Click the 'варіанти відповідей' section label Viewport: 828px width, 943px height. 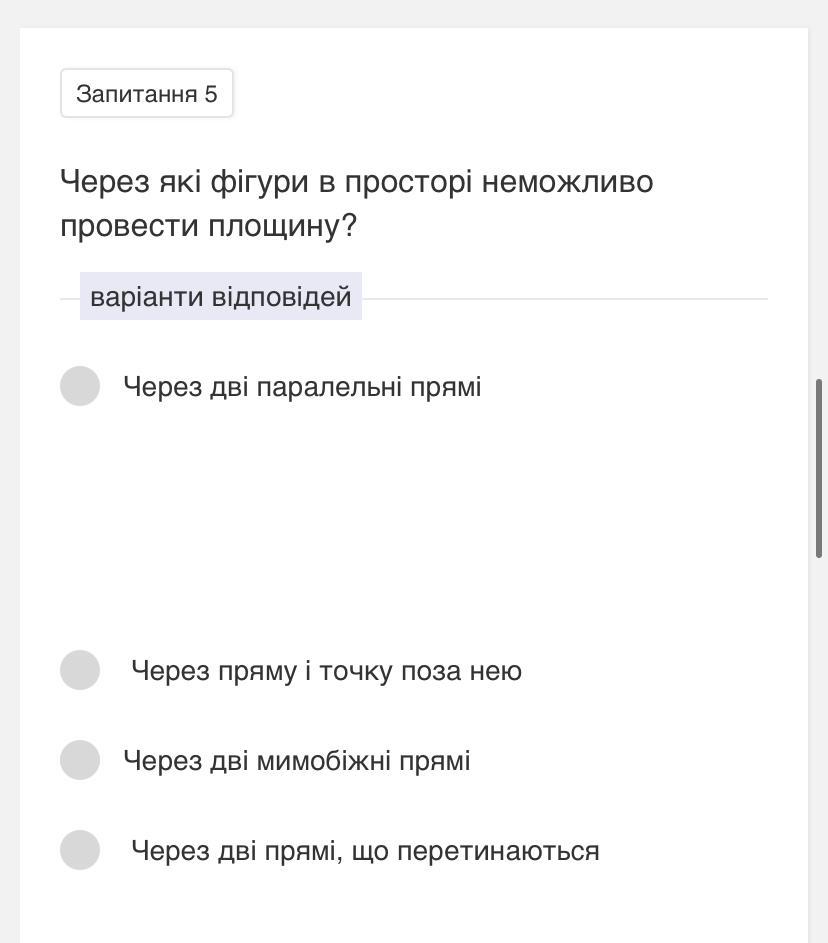(x=220, y=297)
